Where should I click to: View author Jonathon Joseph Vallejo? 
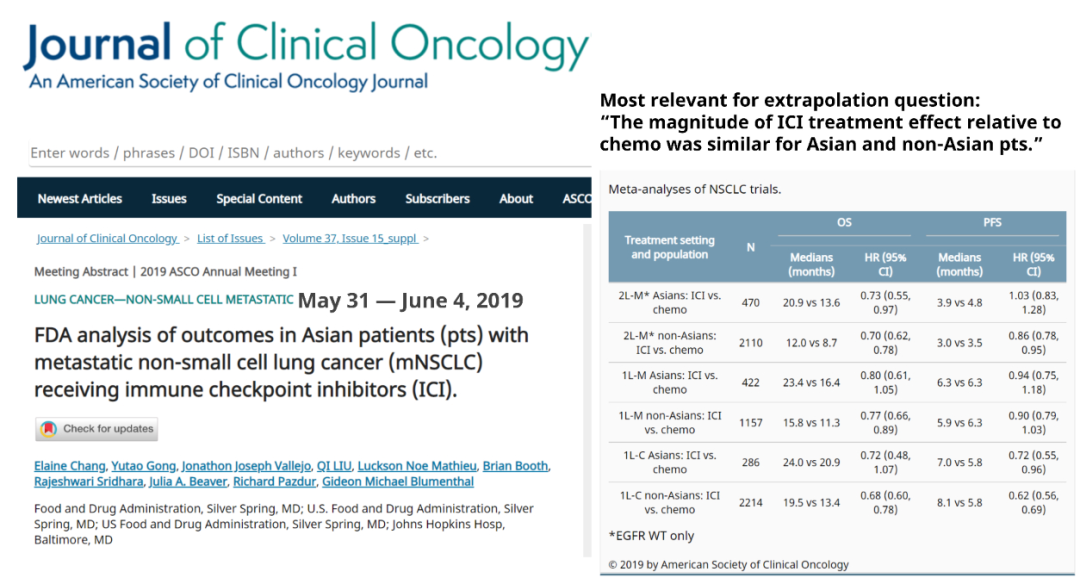(x=247, y=466)
